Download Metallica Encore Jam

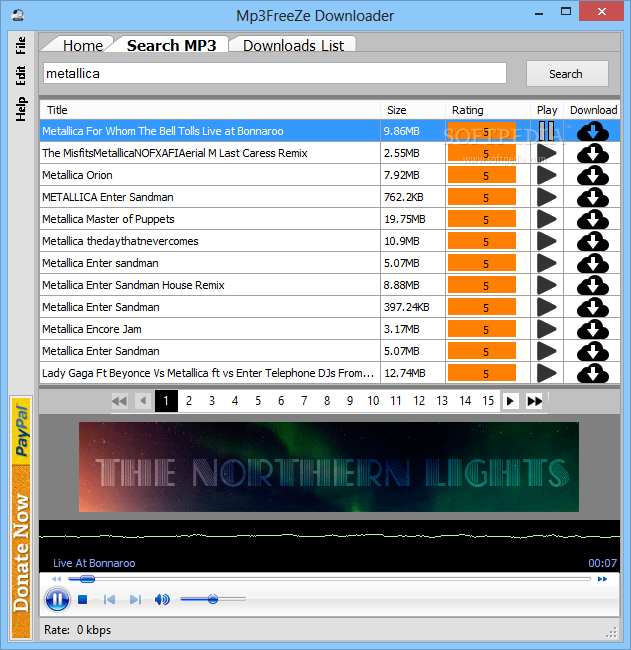[x=593, y=329]
